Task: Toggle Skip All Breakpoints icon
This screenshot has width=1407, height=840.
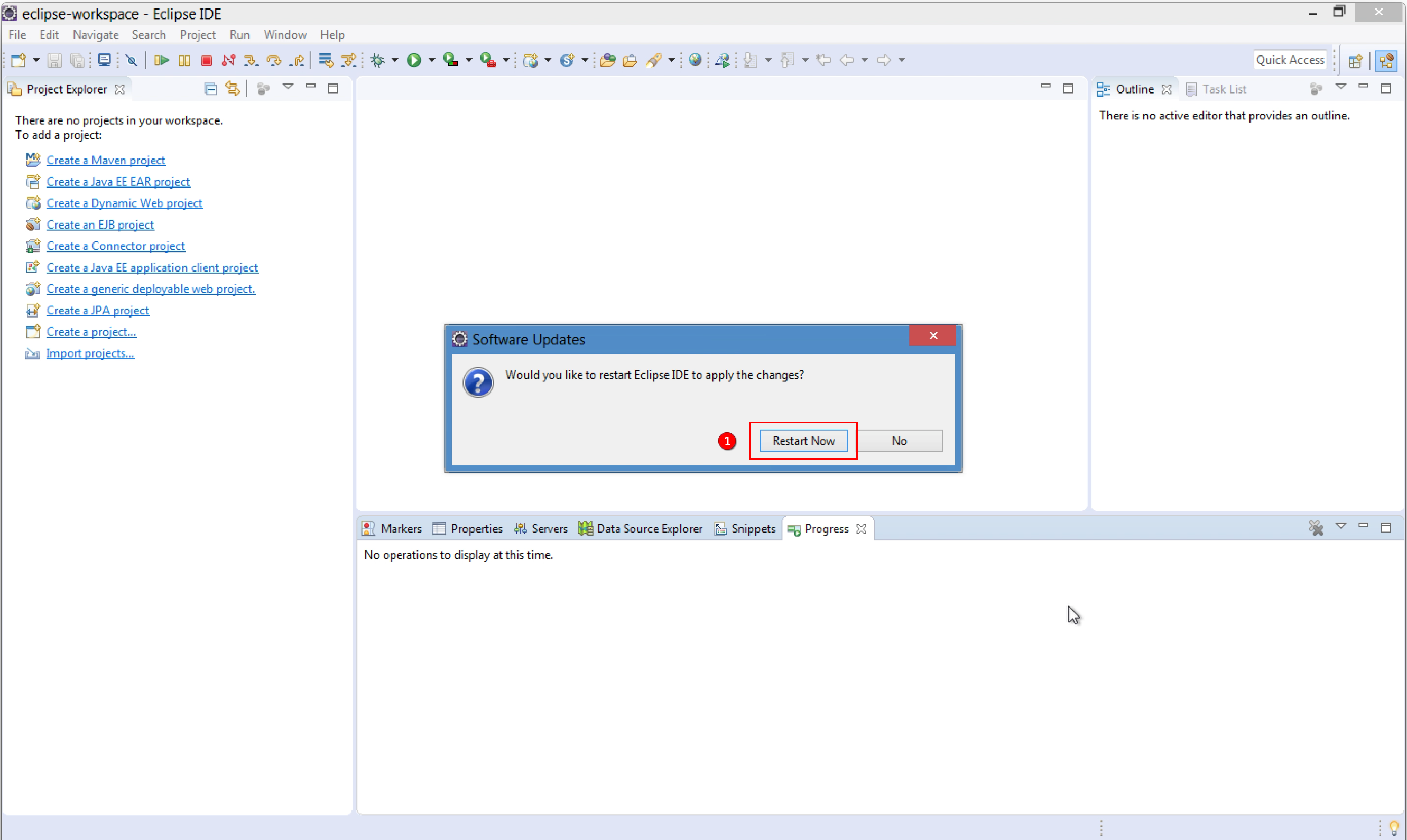Action: 132,60
